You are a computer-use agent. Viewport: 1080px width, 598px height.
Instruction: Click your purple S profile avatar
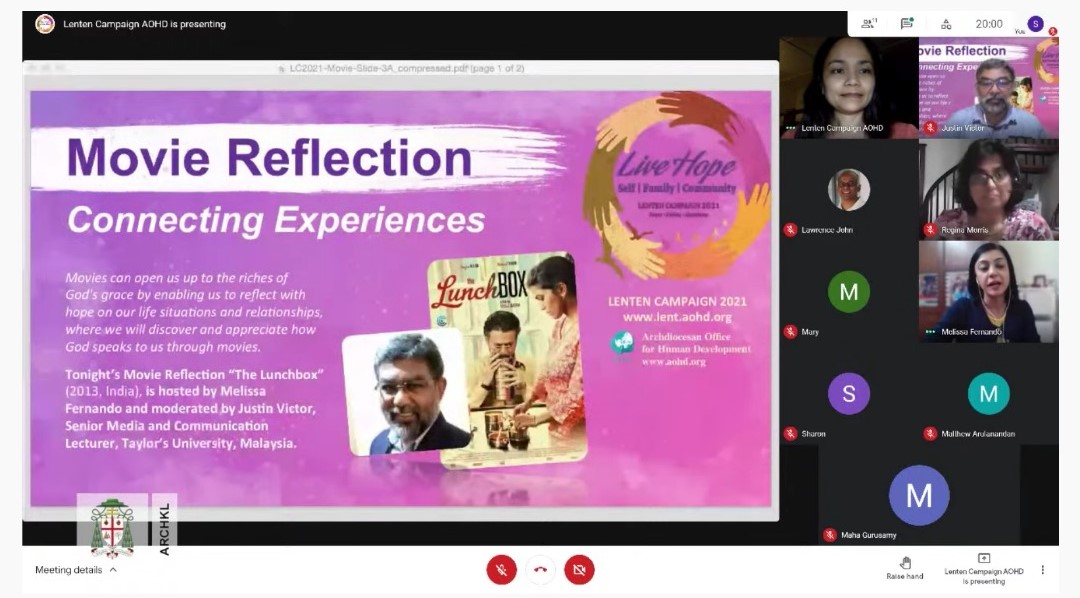(x=1035, y=23)
